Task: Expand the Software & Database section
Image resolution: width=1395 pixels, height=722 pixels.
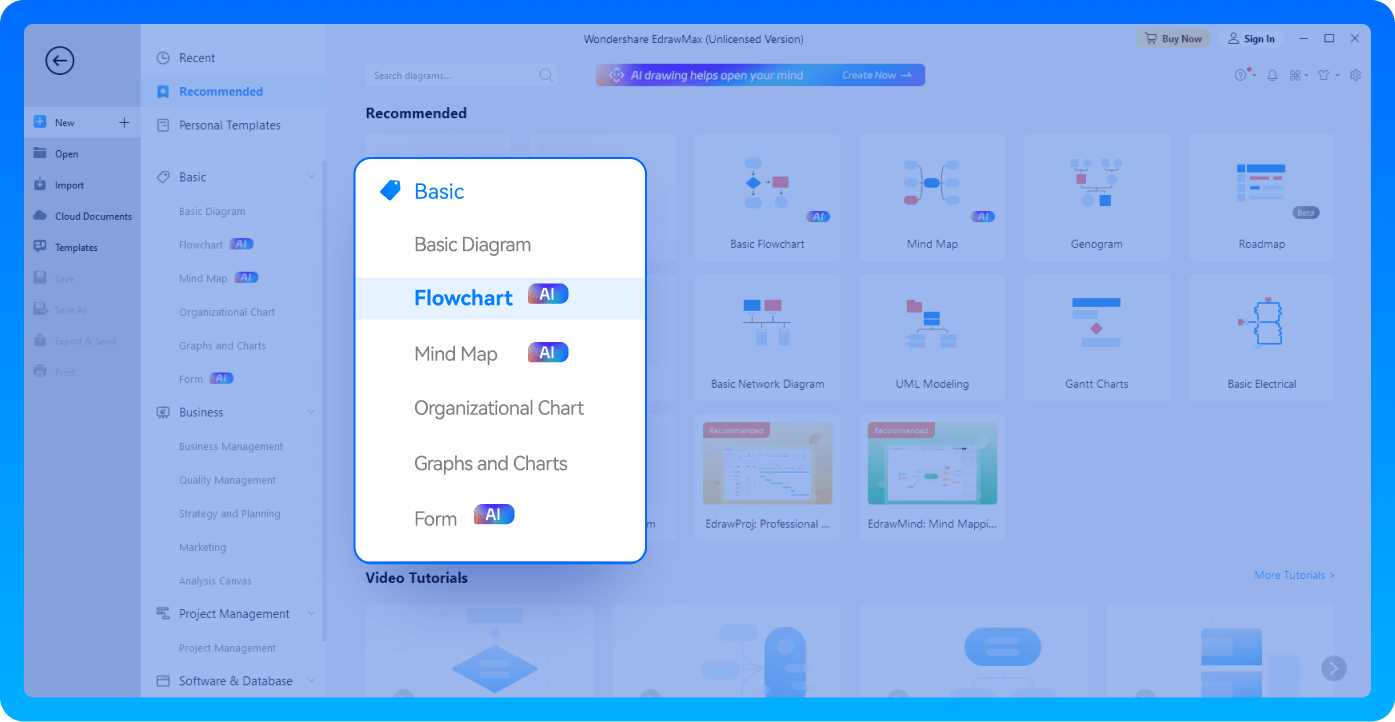Action: (311, 680)
